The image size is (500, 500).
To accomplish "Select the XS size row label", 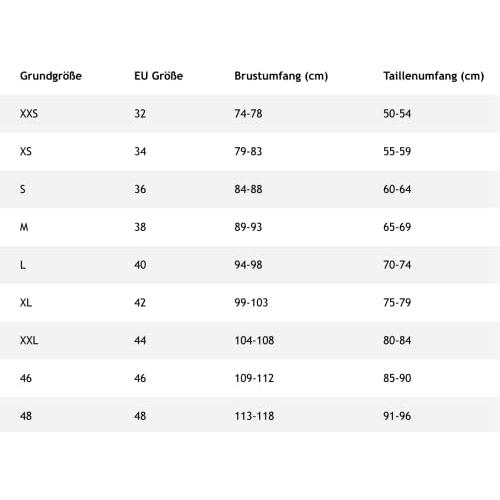I will pyautogui.click(x=26, y=151).
